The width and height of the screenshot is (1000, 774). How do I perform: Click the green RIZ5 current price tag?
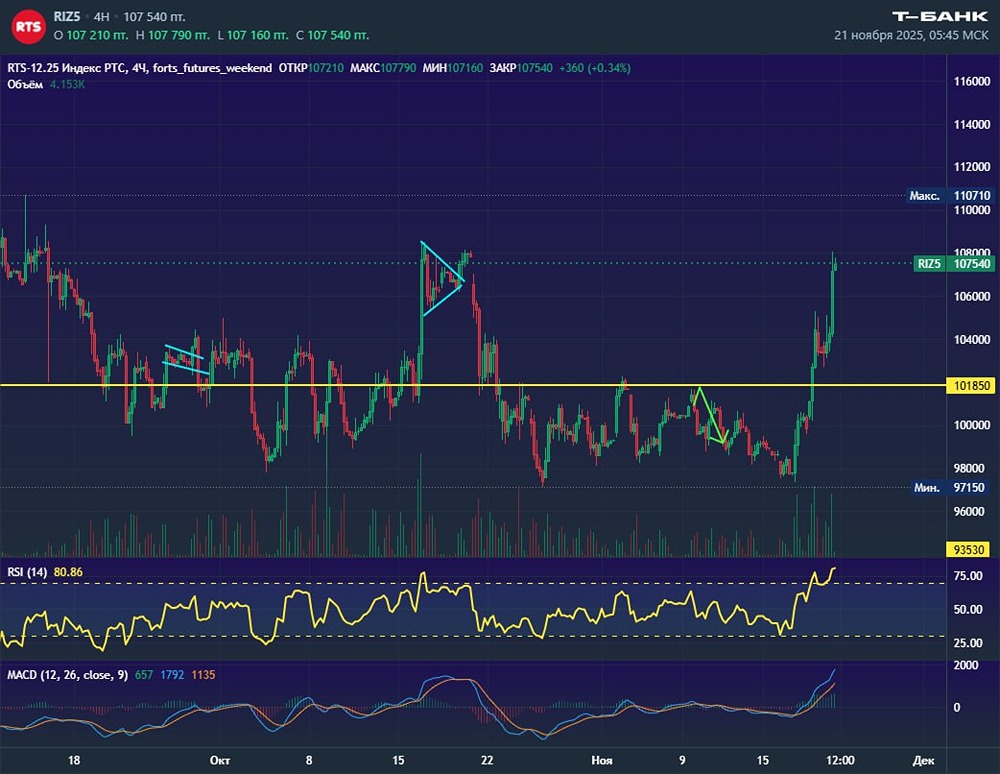pyautogui.click(x=953, y=264)
